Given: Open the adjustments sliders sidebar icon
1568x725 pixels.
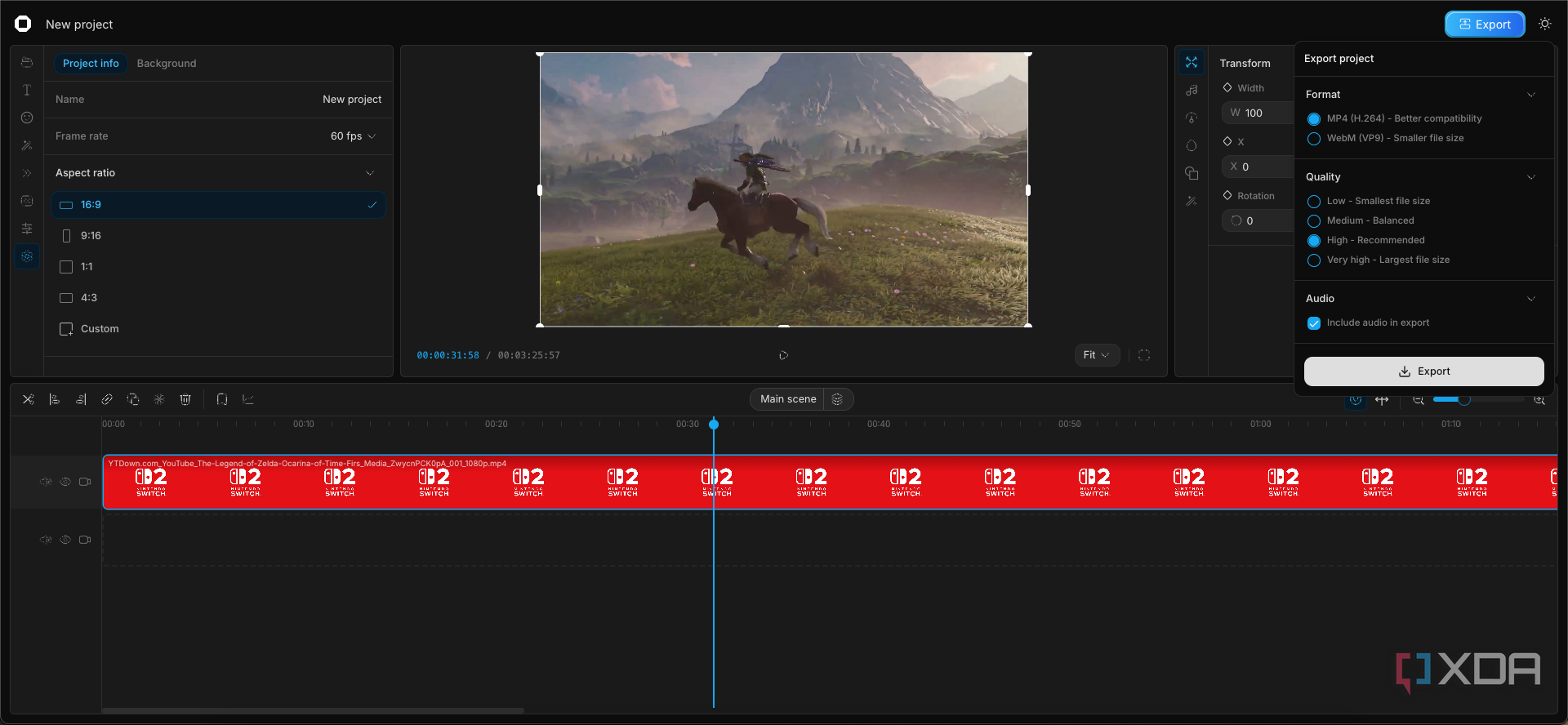Looking at the screenshot, I should point(27,229).
